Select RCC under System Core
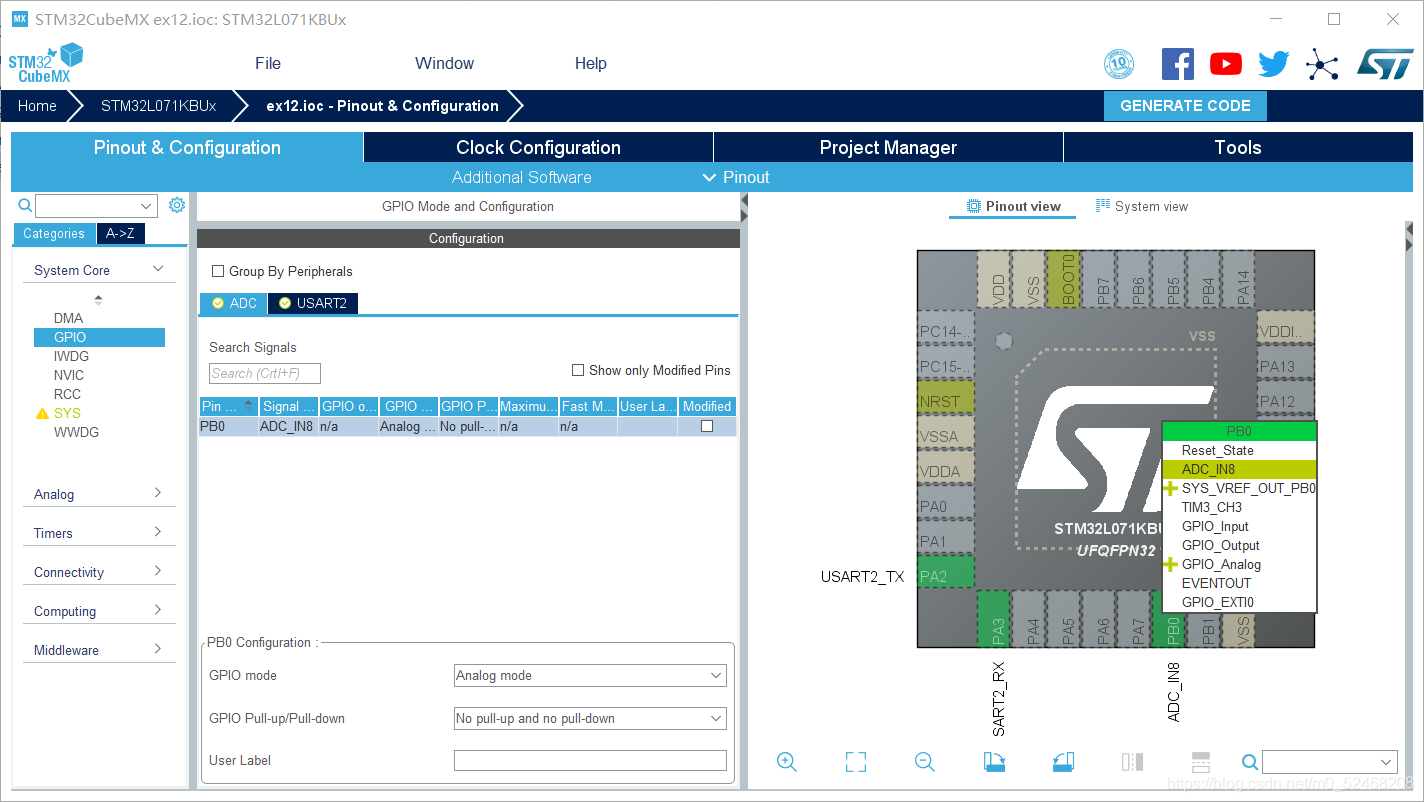The width and height of the screenshot is (1424, 802). pyautogui.click(x=67, y=394)
